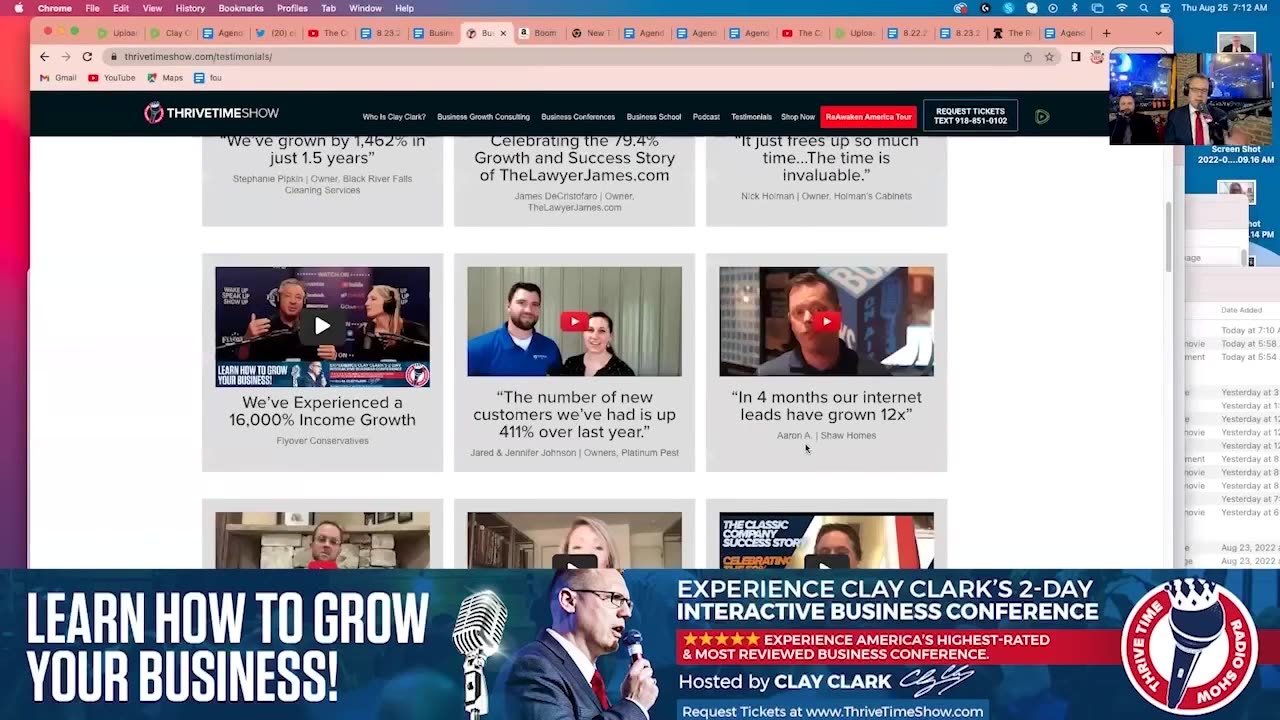Click the green play icon in the site header
1280x720 pixels.
pyautogui.click(x=1042, y=116)
